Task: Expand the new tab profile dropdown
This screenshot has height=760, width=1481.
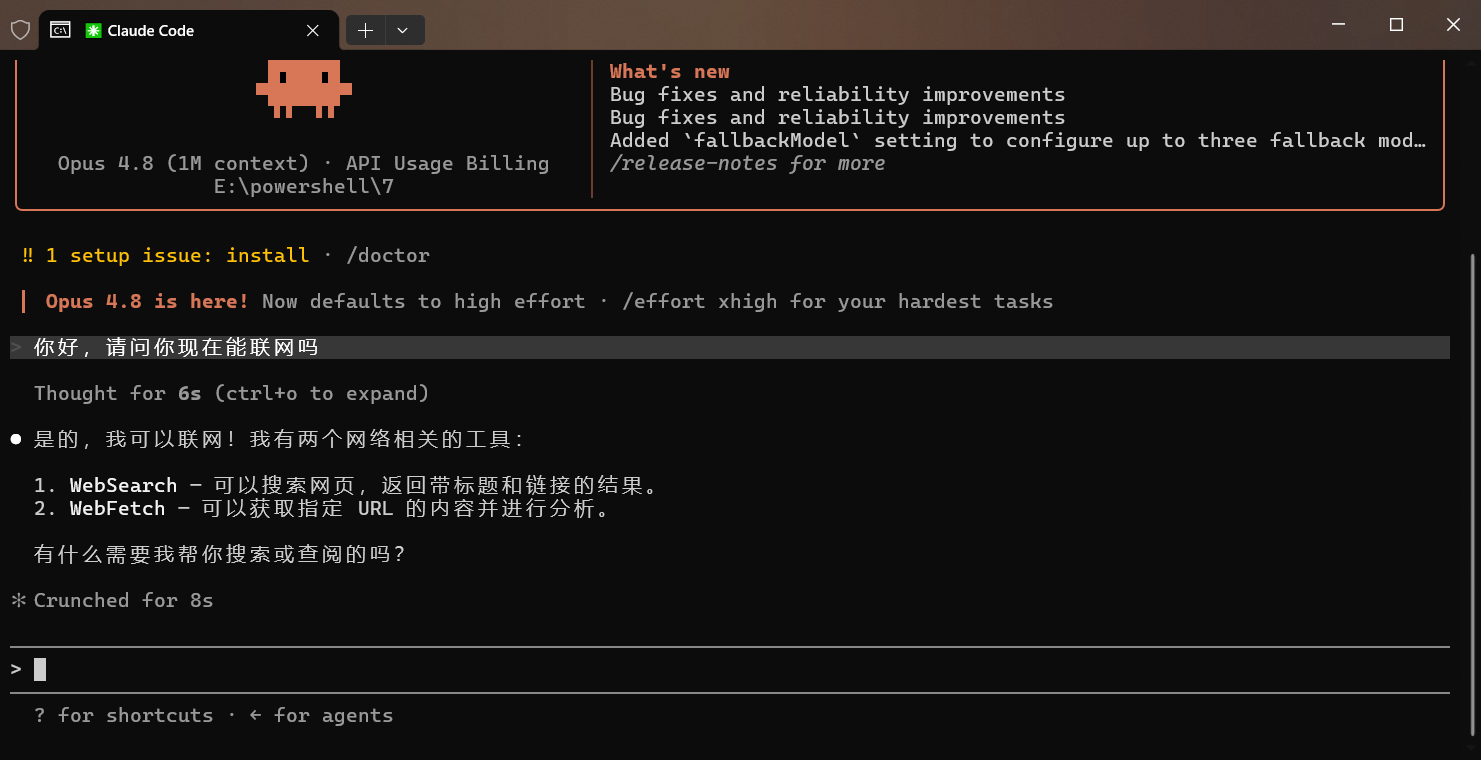Action: [403, 31]
